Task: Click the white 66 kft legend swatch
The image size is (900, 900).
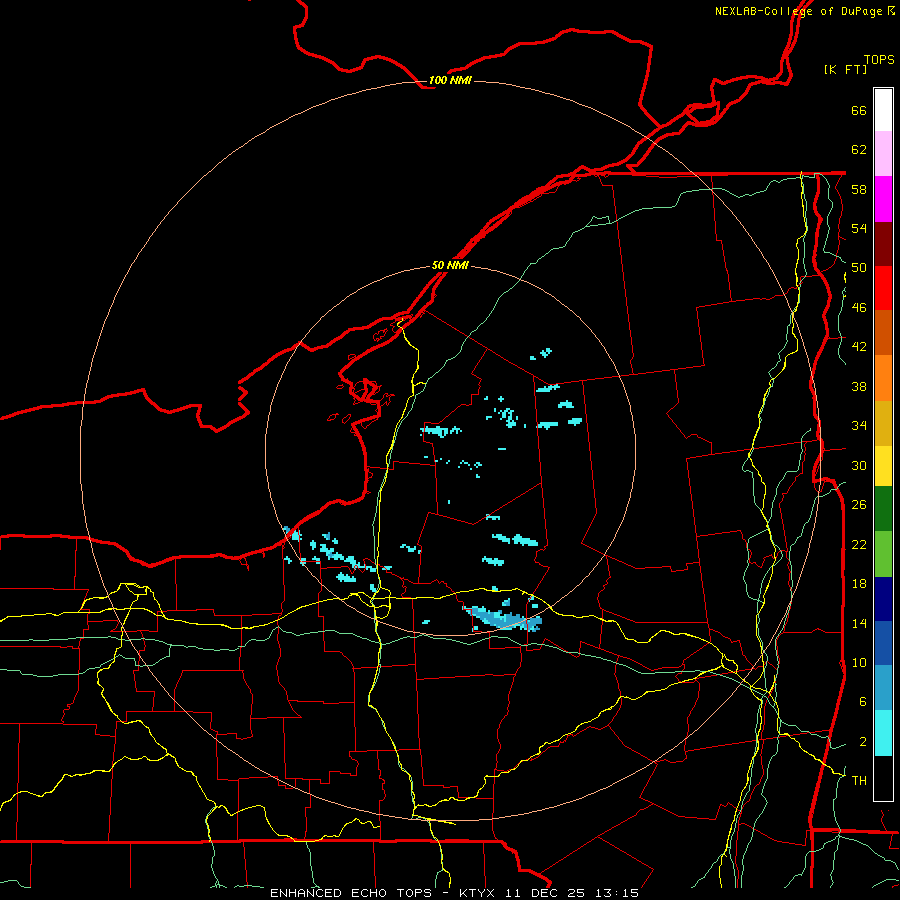Action: click(x=883, y=110)
